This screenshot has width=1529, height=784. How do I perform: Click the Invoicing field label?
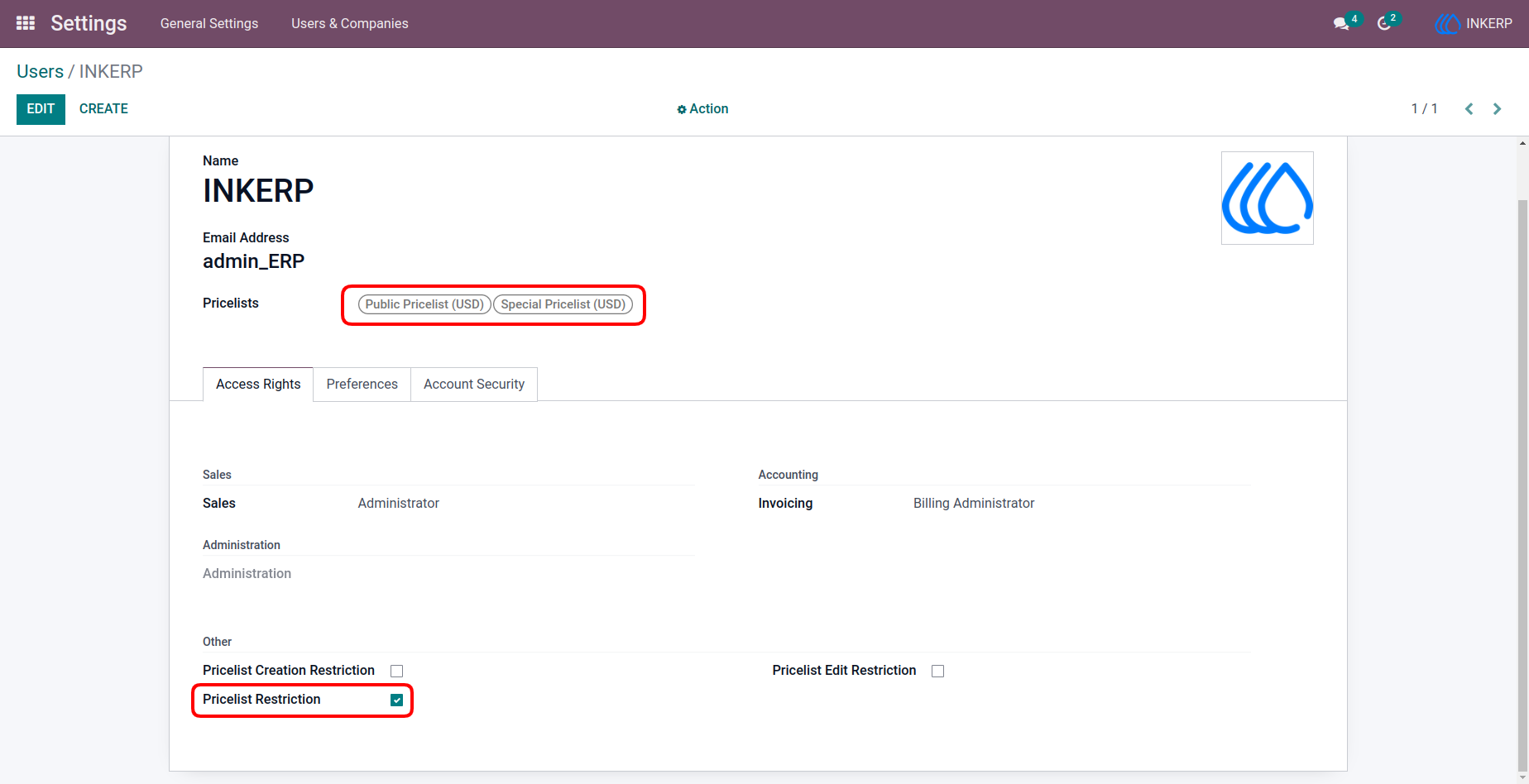(785, 503)
